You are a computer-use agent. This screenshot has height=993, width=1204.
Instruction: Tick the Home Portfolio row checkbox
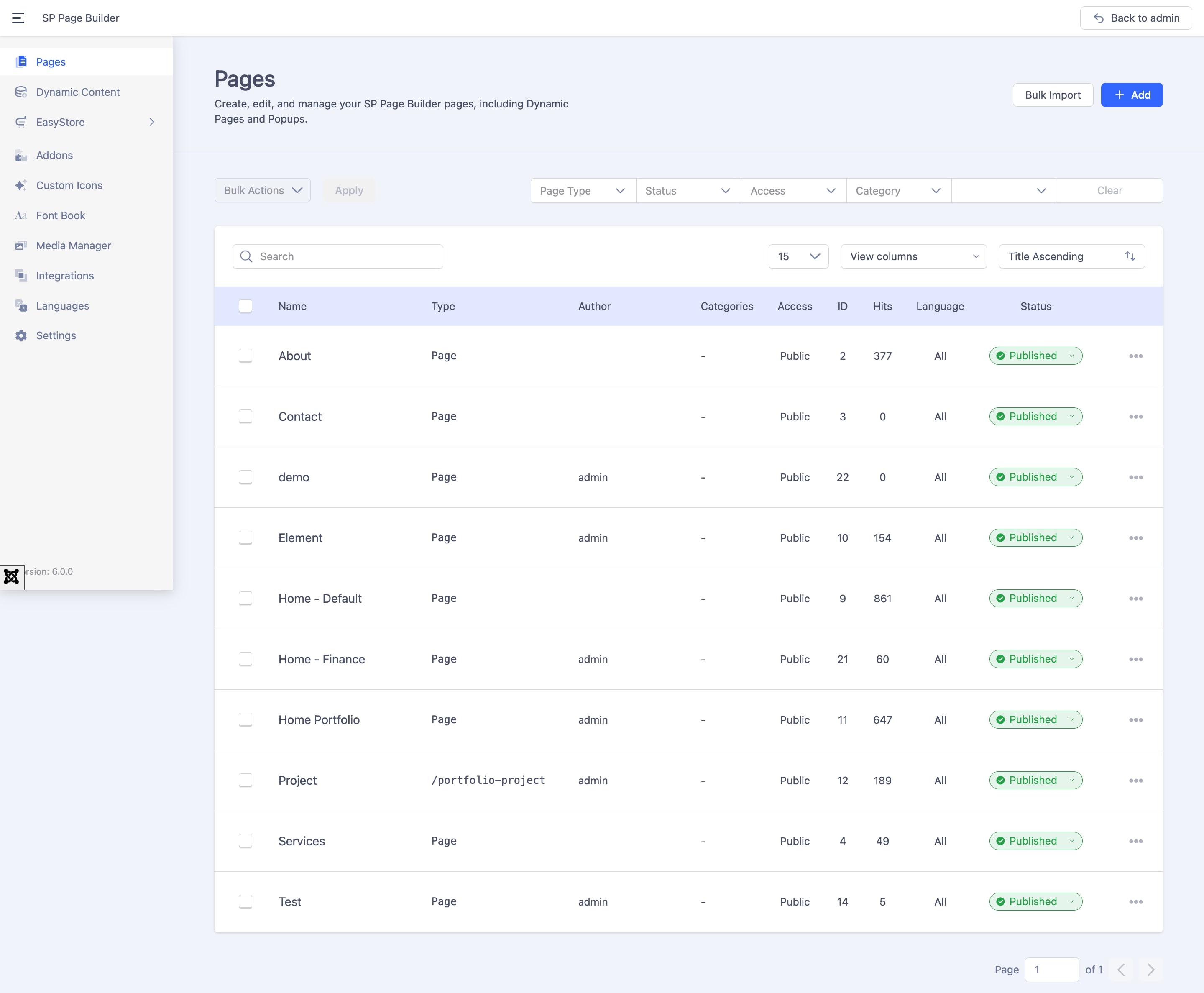pos(245,719)
